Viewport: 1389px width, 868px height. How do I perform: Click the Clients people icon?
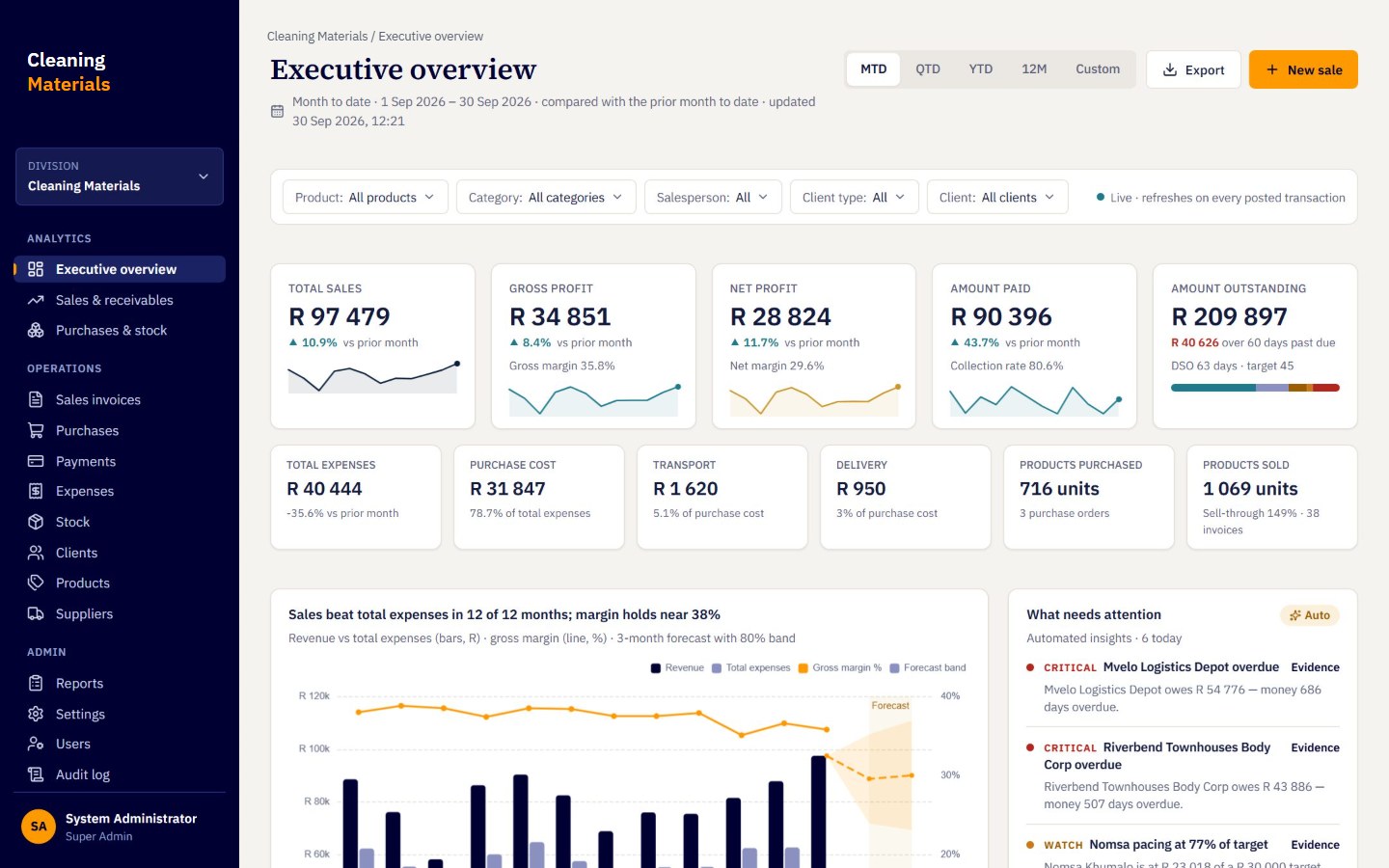pos(36,553)
